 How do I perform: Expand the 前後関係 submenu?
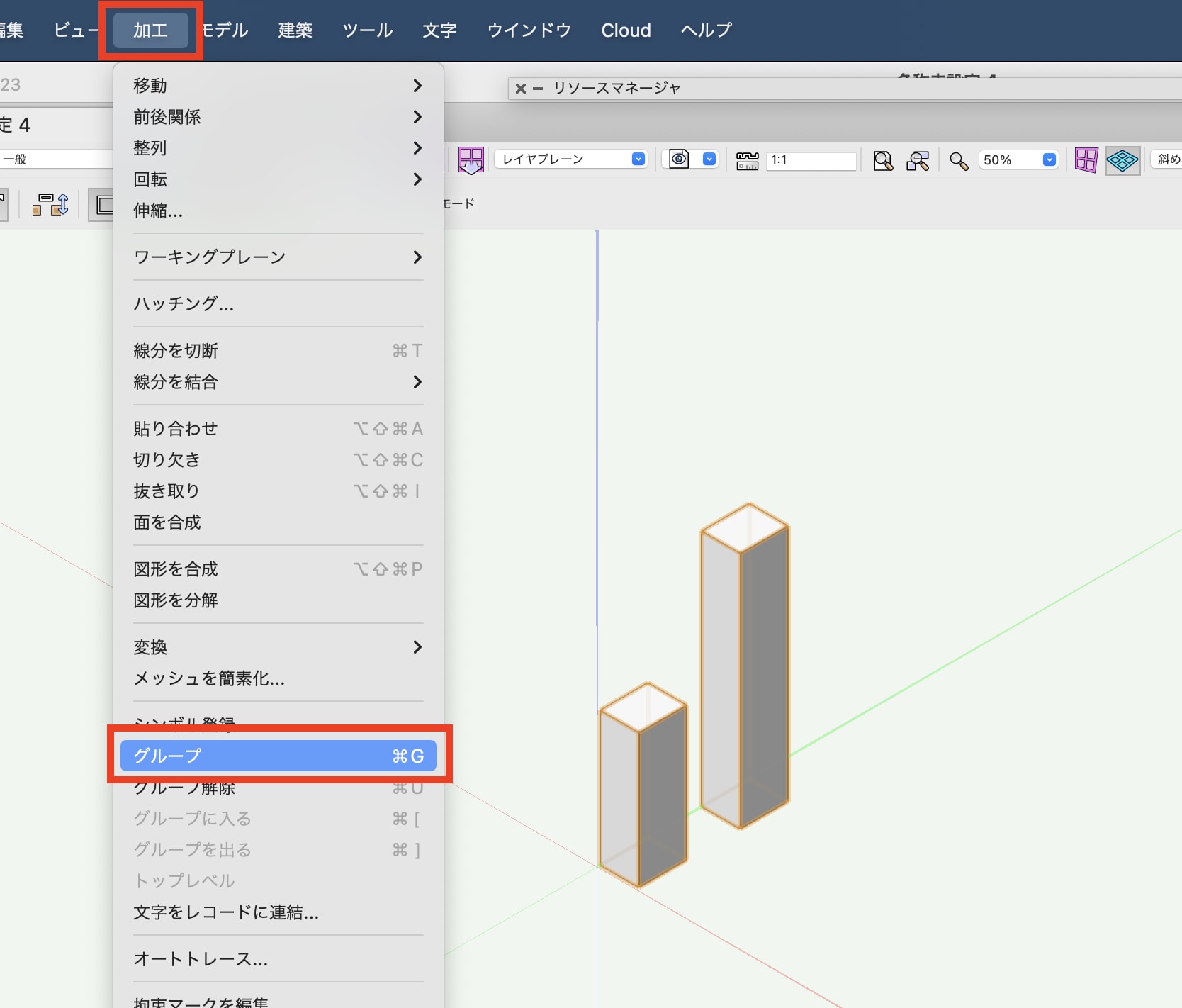point(278,117)
